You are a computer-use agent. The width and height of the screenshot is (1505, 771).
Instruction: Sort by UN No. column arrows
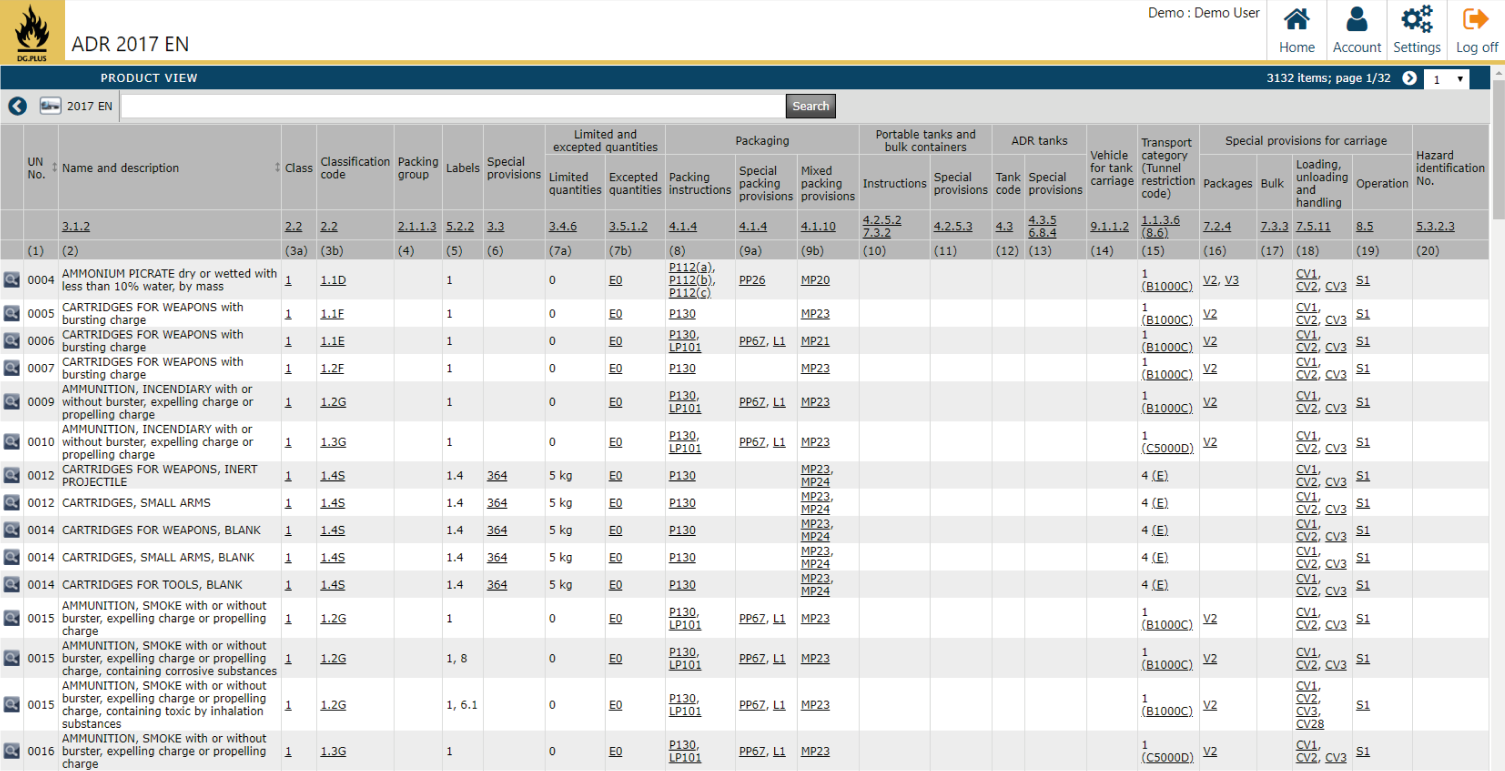tap(54, 168)
